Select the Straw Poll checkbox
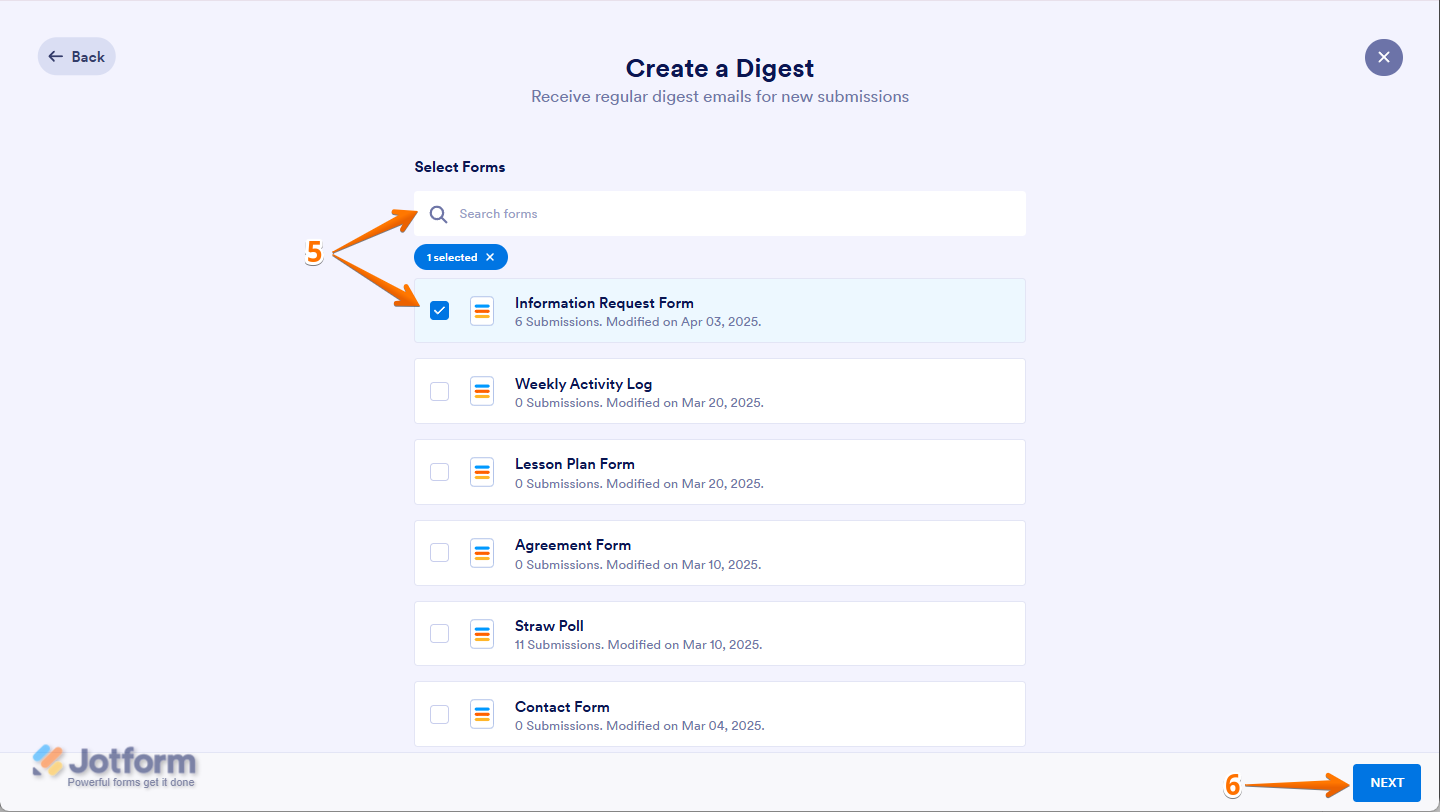This screenshot has height=812, width=1440. (x=439, y=634)
